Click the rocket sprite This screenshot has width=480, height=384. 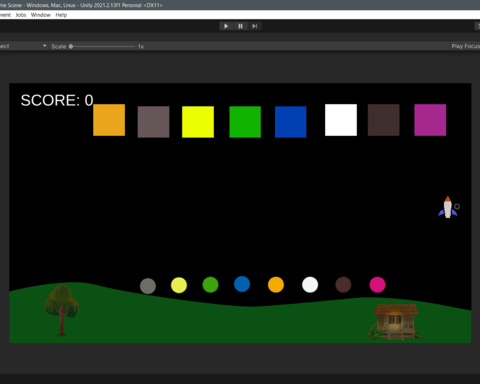(448, 207)
